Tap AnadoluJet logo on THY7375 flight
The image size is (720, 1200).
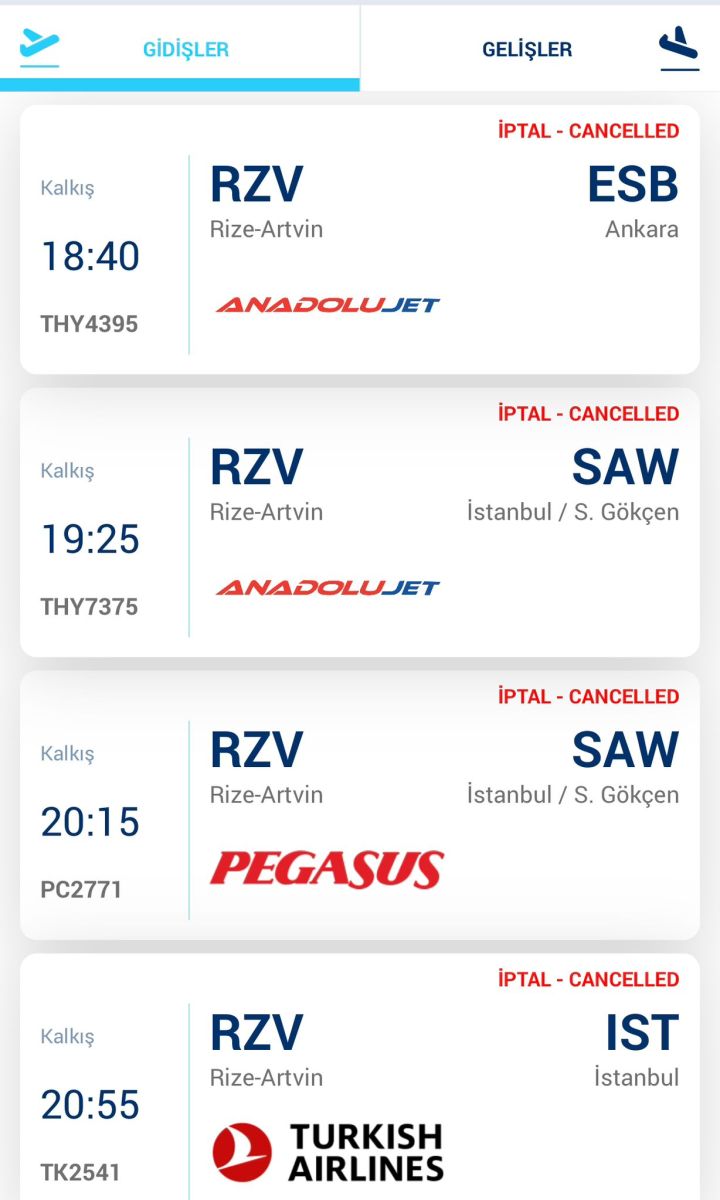(x=328, y=587)
